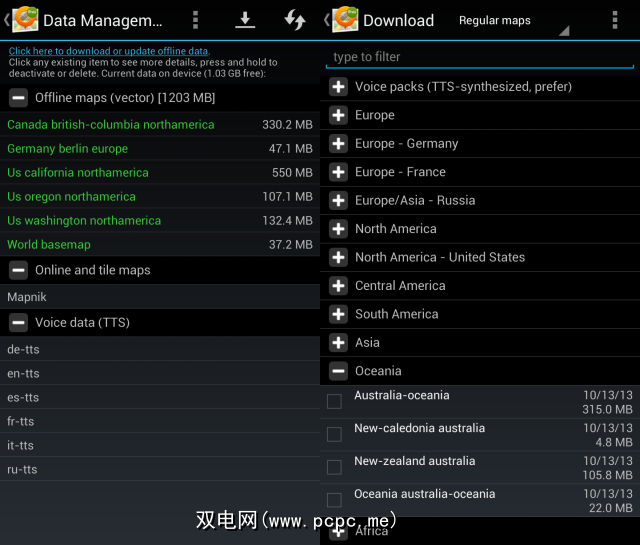Expand the Asia group
The width and height of the screenshot is (640, 545).
click(338, 343)
